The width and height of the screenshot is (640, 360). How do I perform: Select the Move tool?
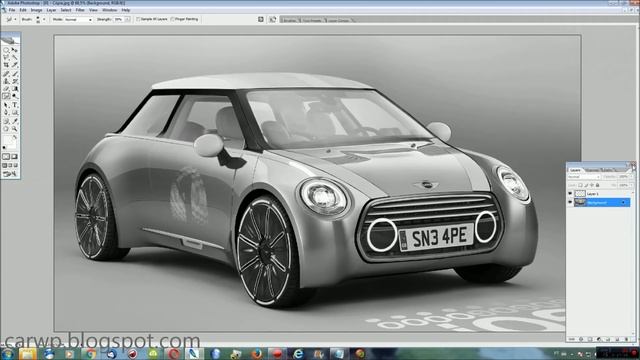[15, 49]
